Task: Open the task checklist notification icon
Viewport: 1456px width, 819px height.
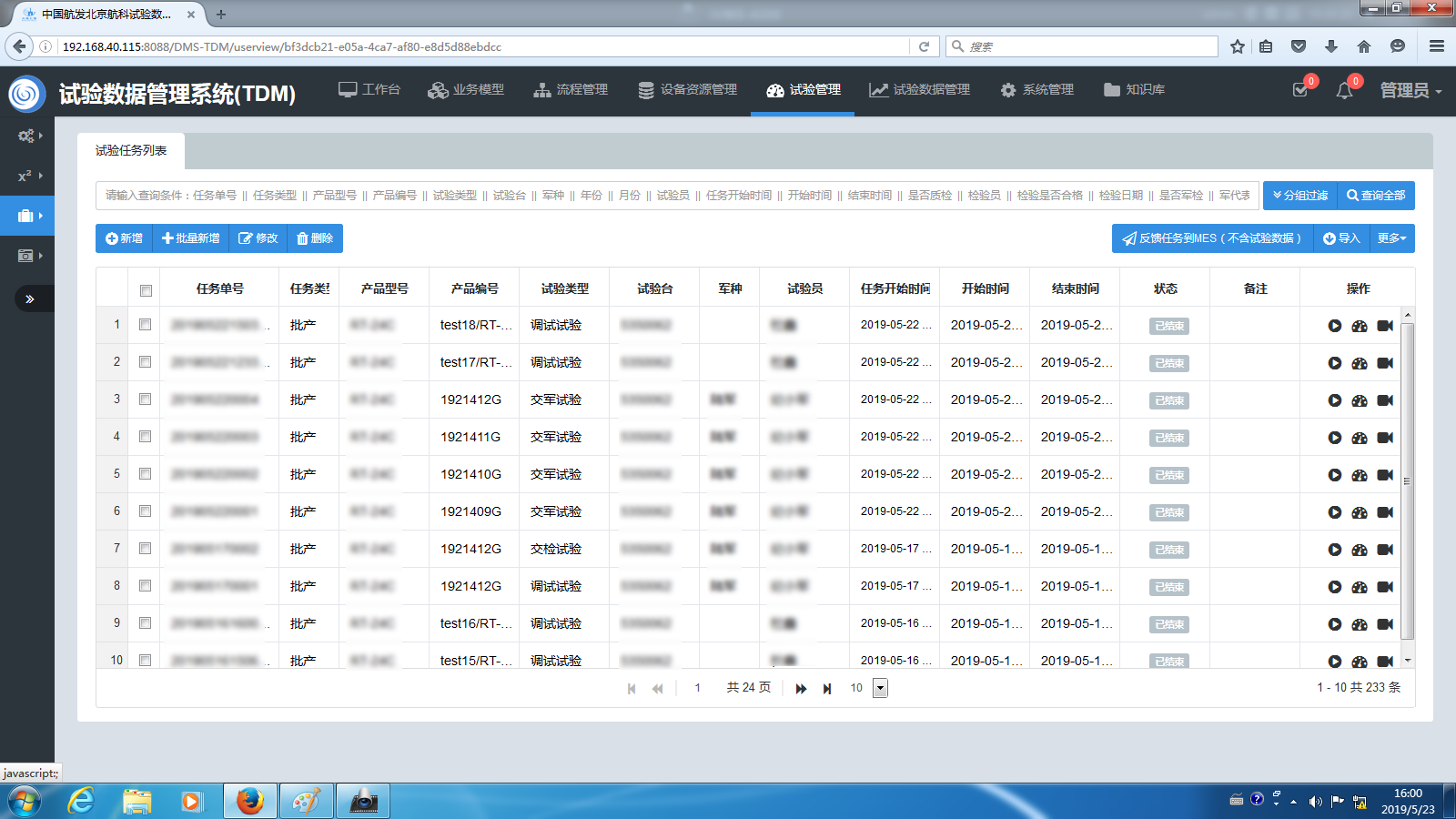Action: tap(1300, 90)
